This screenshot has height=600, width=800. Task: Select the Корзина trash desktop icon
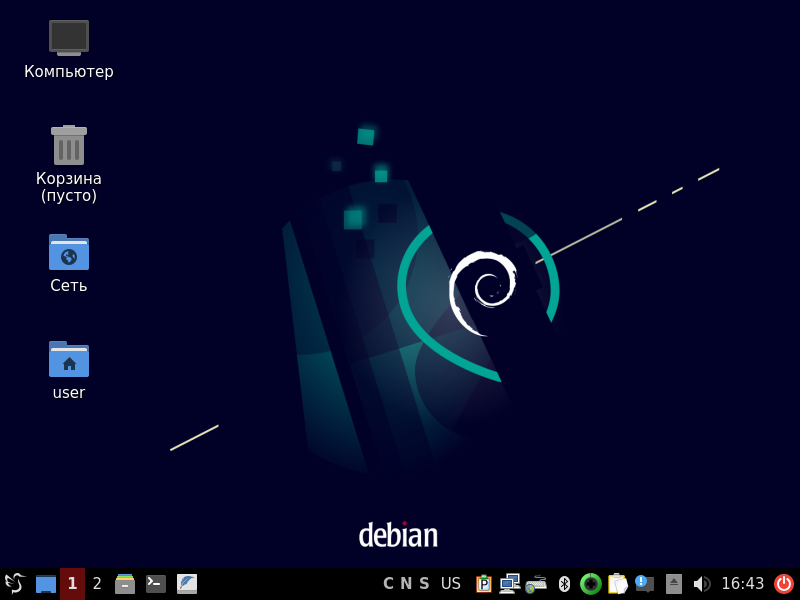click(x=69, y=145)
